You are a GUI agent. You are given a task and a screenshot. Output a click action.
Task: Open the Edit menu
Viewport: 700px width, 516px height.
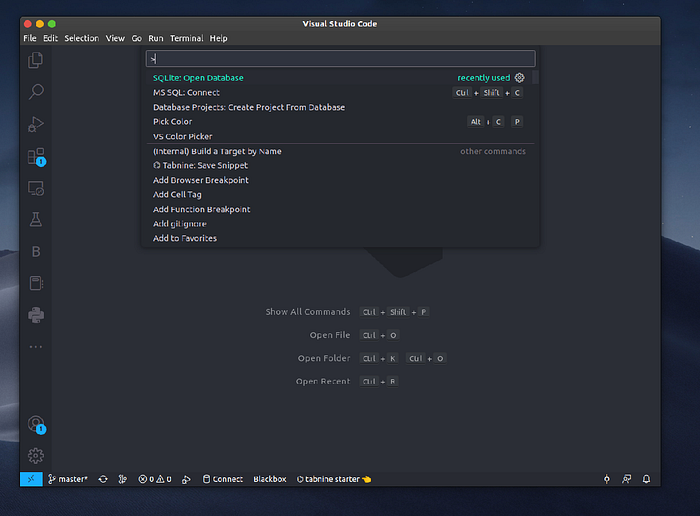(x=50, y=38)
